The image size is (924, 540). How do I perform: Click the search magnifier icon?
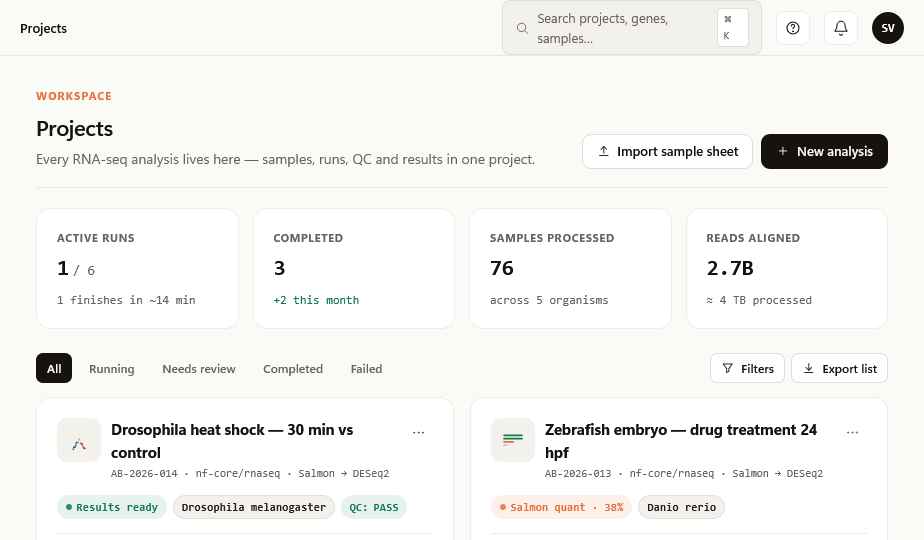pos(522,28)
